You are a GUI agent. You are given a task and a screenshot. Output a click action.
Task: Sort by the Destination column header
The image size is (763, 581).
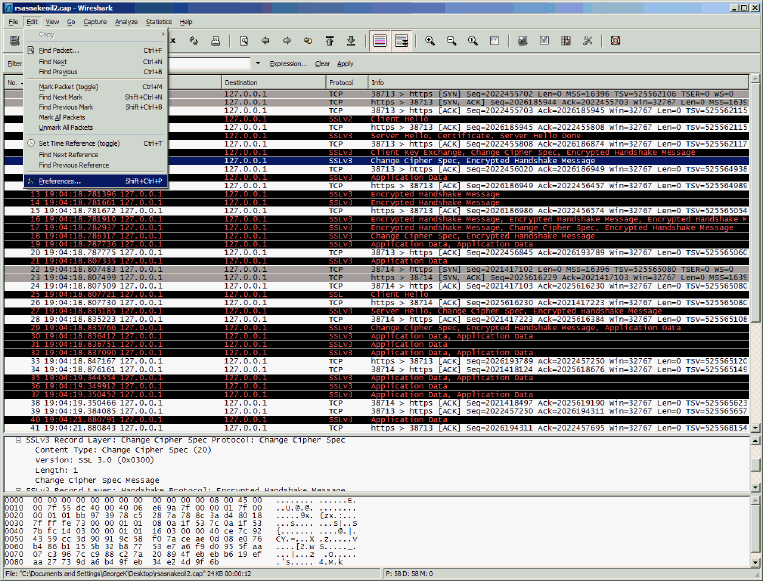pos(274,82)
